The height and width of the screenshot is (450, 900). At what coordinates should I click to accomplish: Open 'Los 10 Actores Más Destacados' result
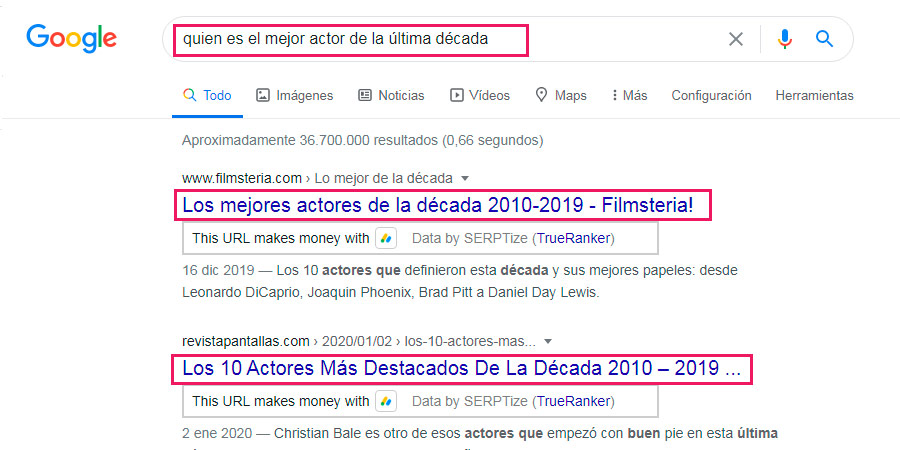point(461,369)
